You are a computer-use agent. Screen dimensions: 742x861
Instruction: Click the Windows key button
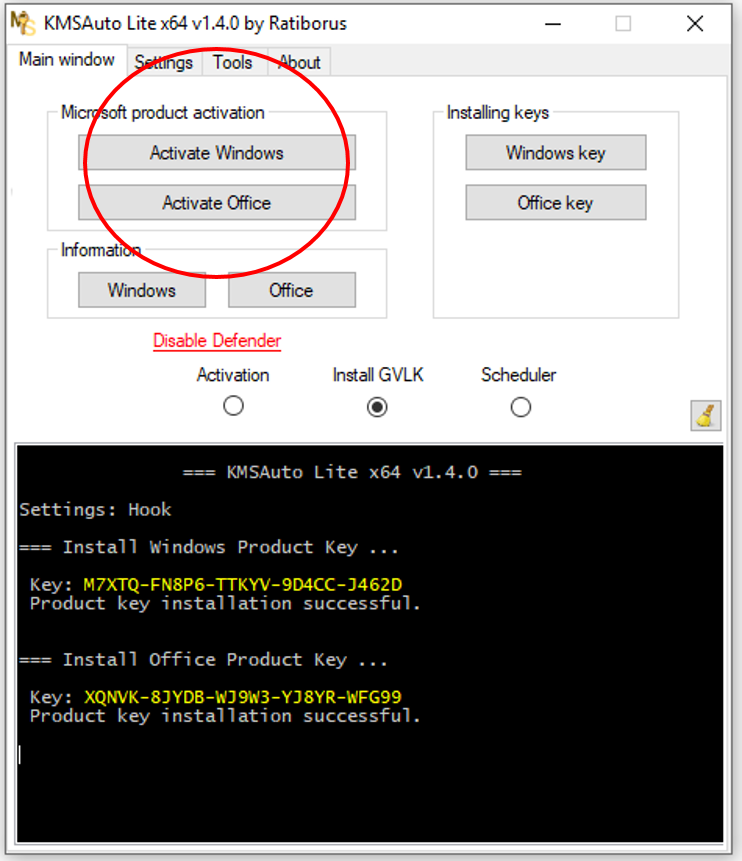coord(556,153)
